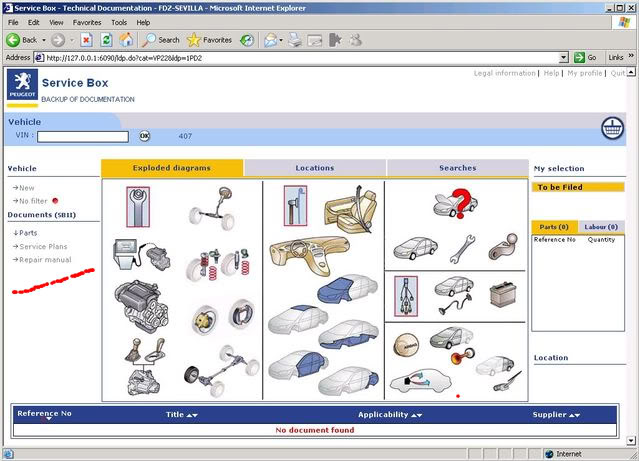The image size is (639, 461).
Task: Sort by Reference No column arrow
Action: point(48,419)
